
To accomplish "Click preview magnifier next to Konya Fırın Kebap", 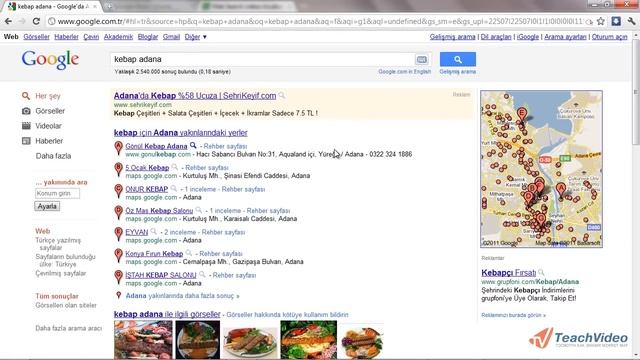I will point(189,253).
